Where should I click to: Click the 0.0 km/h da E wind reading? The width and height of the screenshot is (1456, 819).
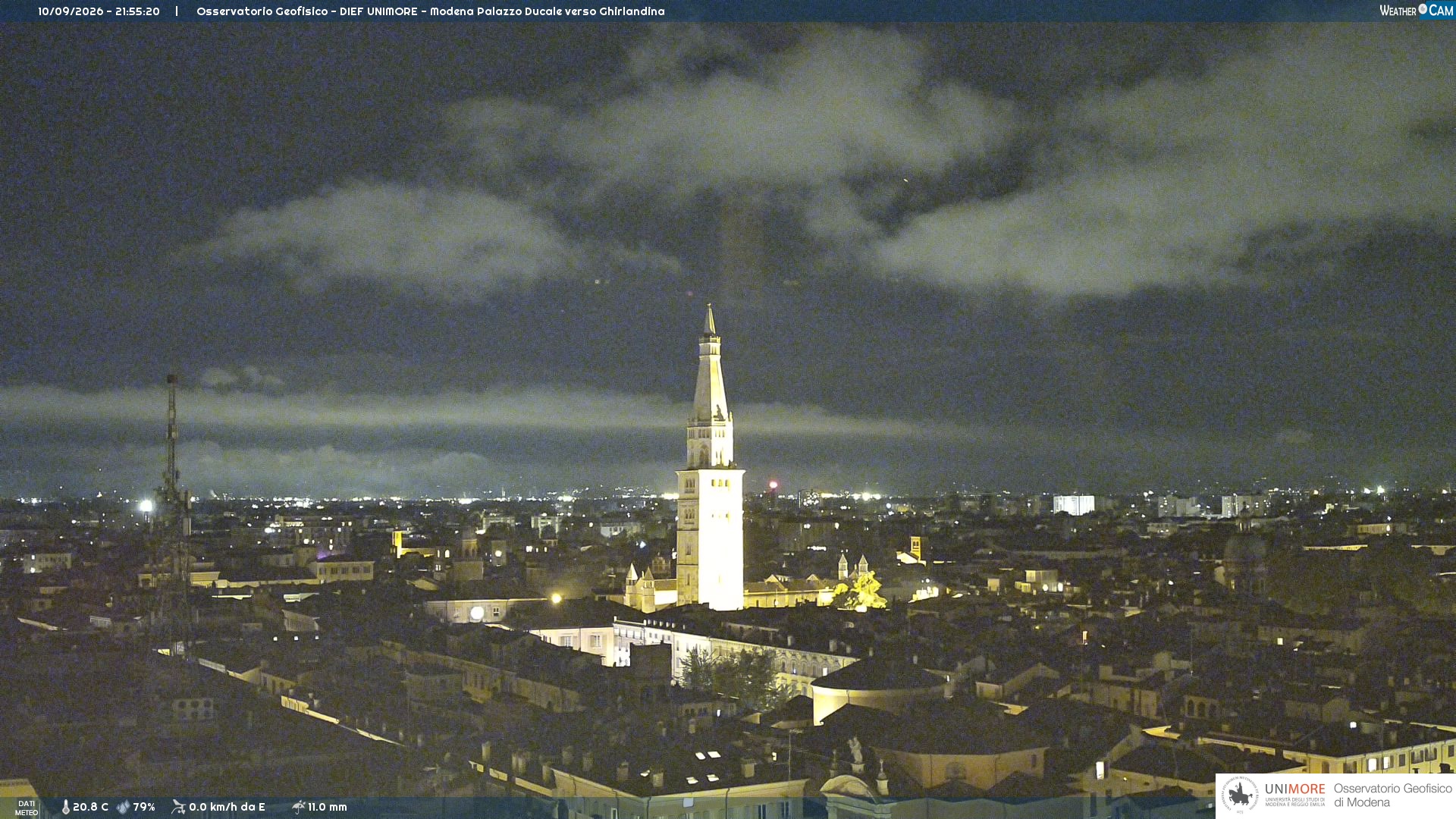pos(227,807)
